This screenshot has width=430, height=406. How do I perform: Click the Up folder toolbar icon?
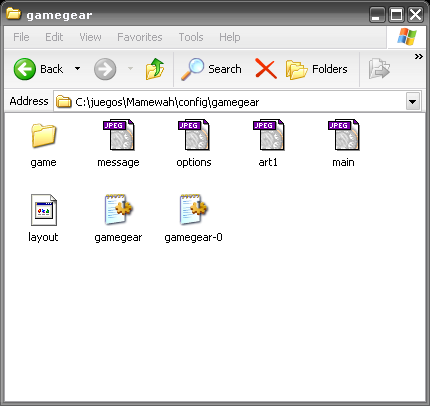coord(155,69)
